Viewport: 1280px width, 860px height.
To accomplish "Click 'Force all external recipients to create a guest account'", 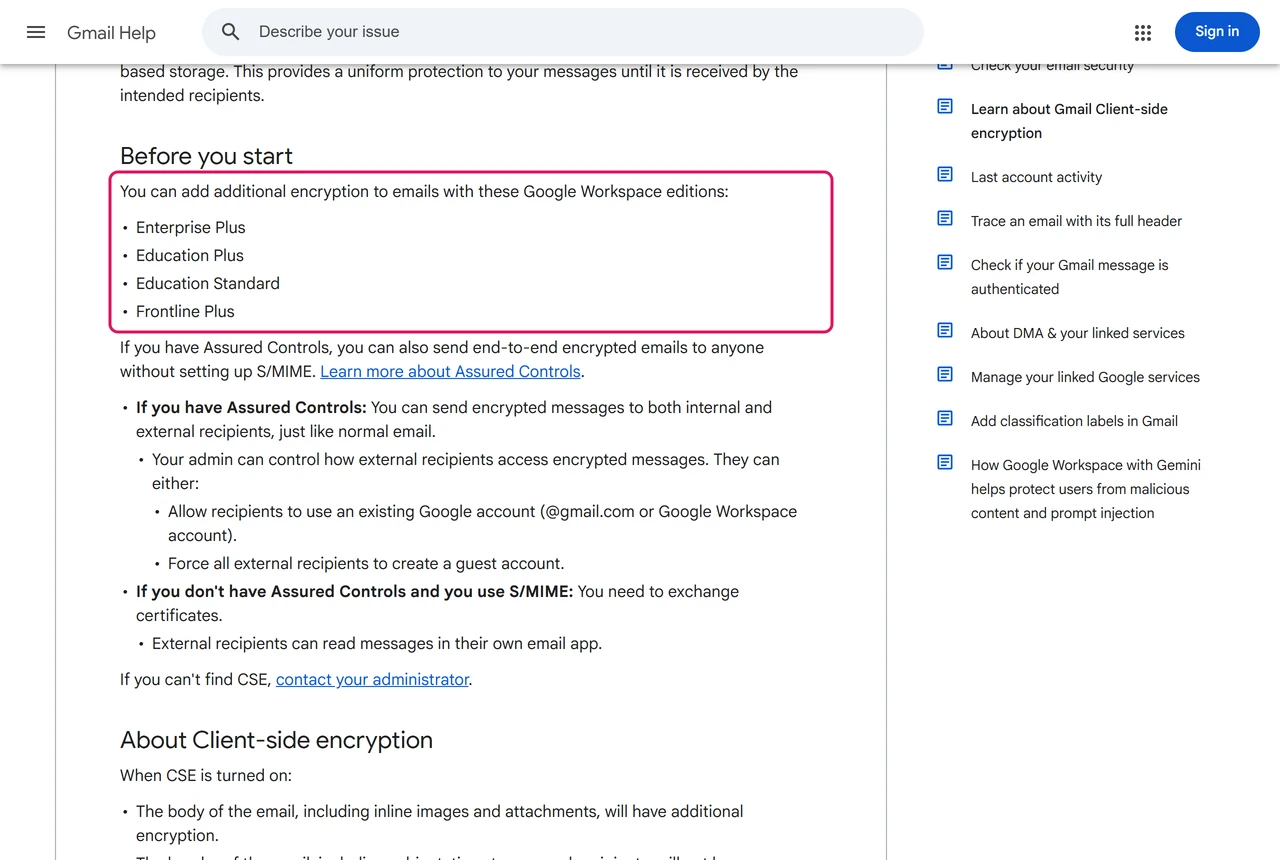I will (x=366, y=564).
